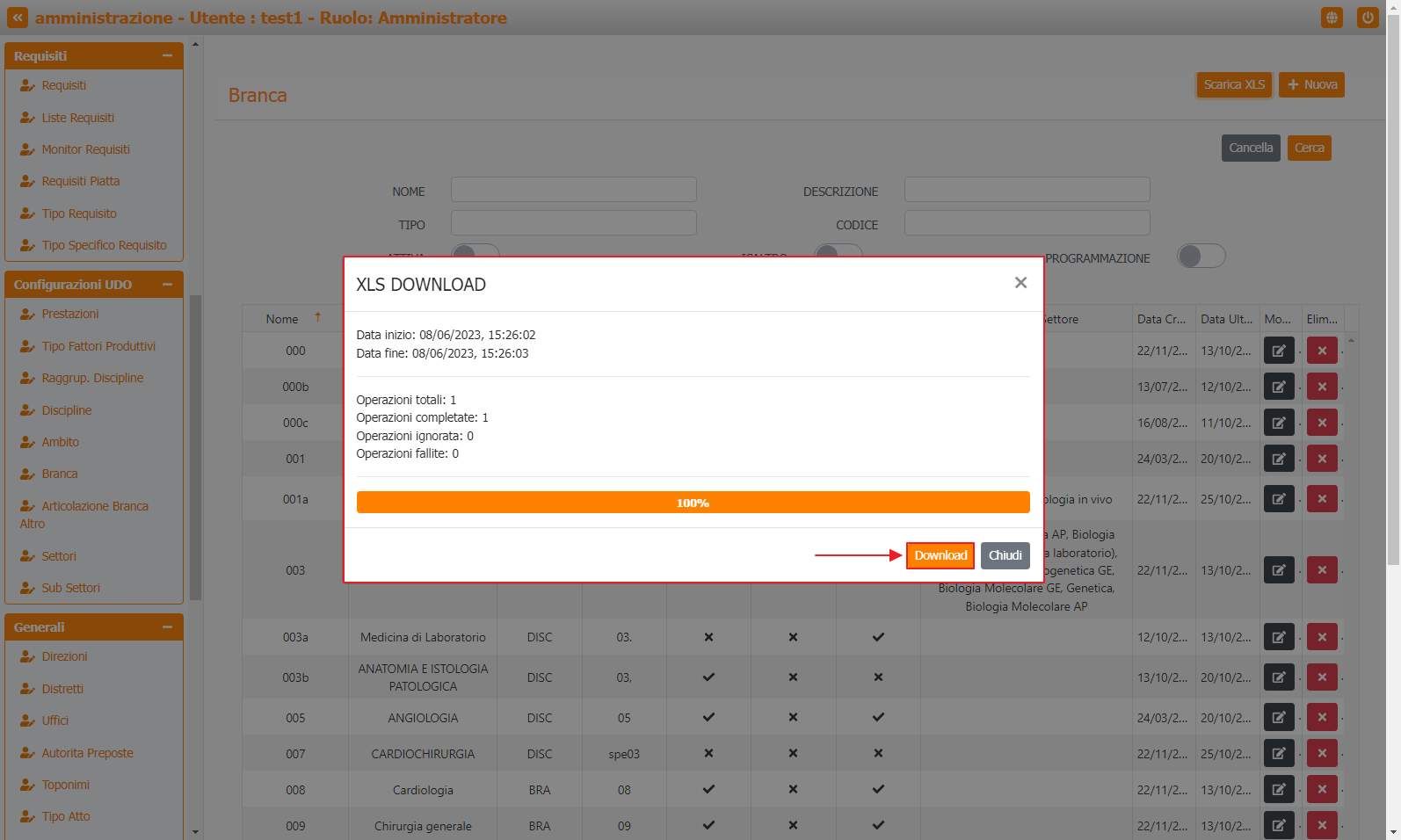Image resolution: width=1401 pixels, height=840 pixels.
Task: Click the globe language icon
Action: (x=1332, y=18)
